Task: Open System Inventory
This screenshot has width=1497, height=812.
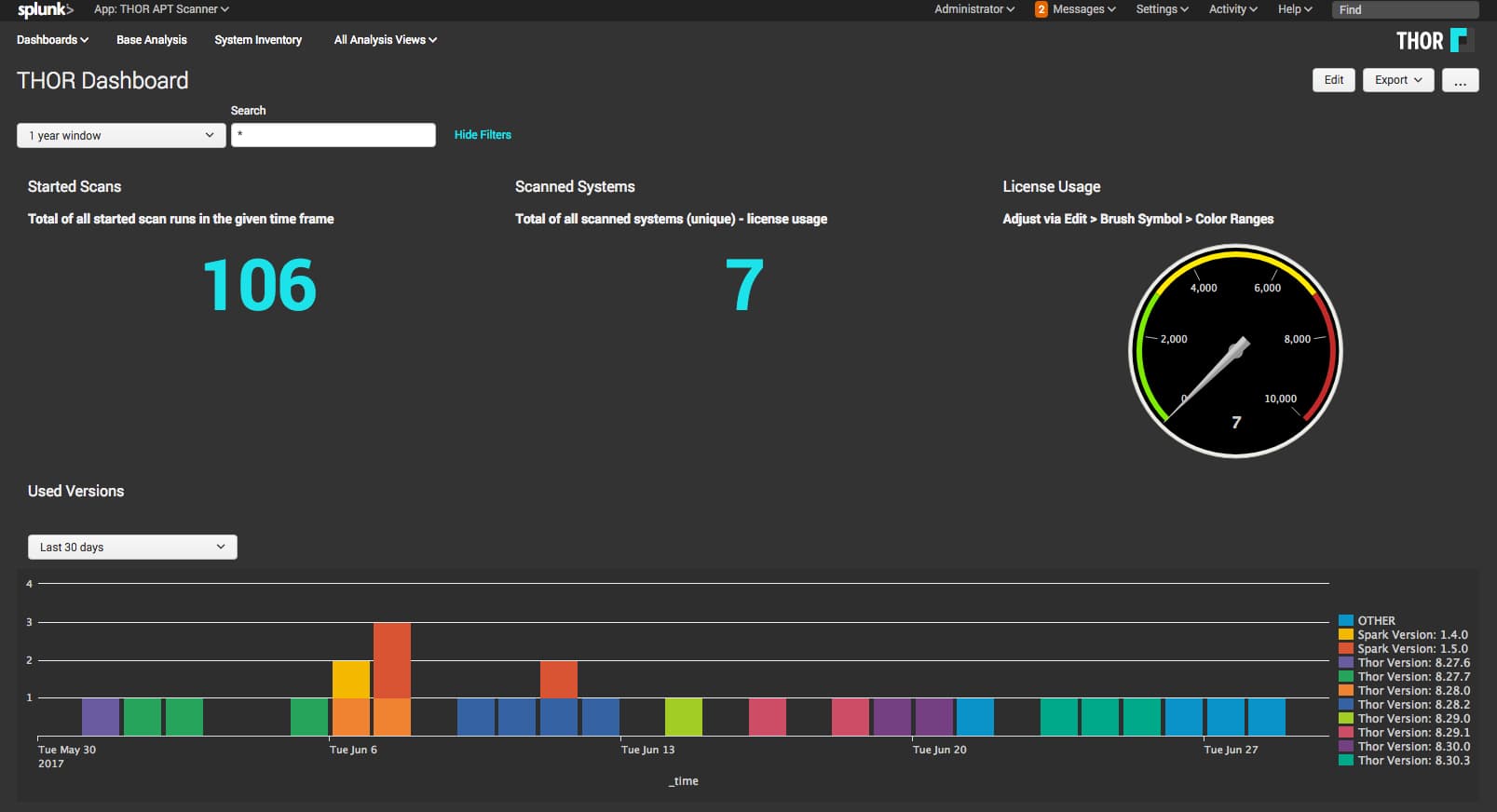Action: tap(258, 40)
